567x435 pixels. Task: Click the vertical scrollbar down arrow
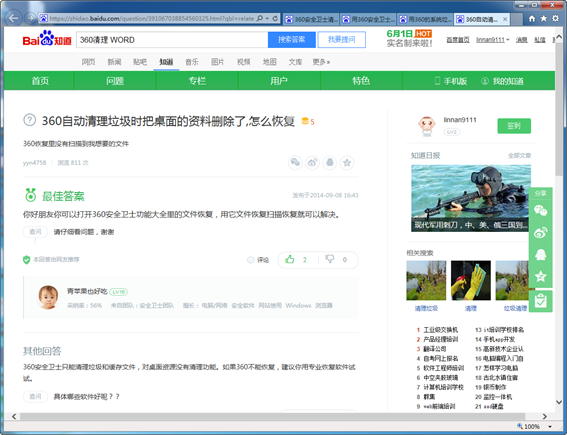[559, 402]
